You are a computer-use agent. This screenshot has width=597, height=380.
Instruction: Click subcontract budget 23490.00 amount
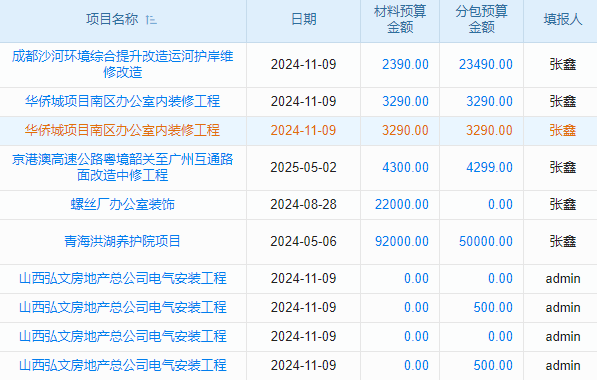(x=486, y=64)
